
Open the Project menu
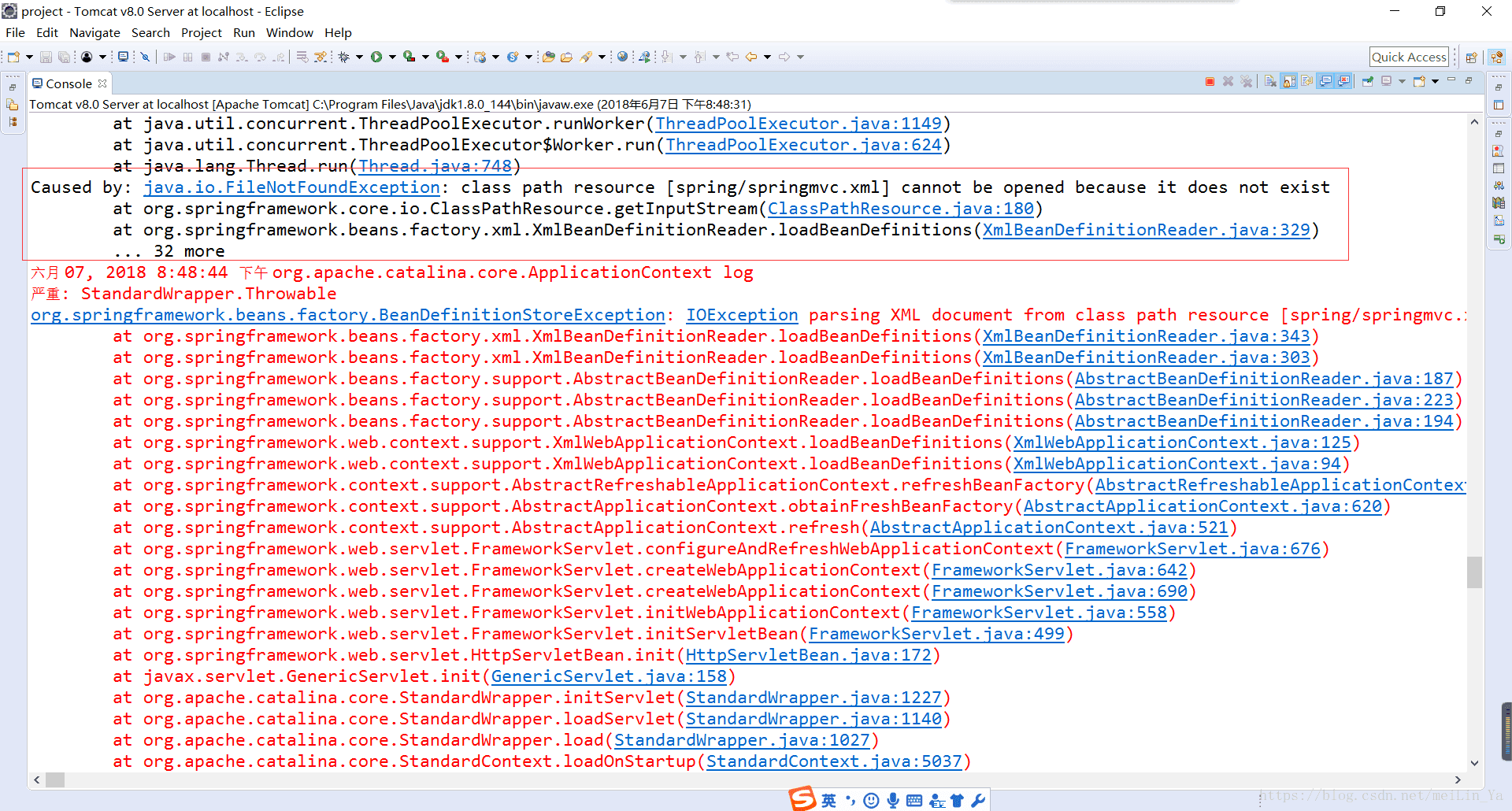pyautogui.click(x=202, y=32)
